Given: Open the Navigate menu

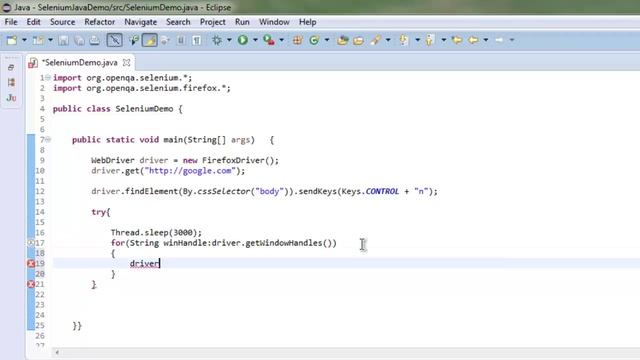Looking at the screenshot, I should tap(140, 22).
